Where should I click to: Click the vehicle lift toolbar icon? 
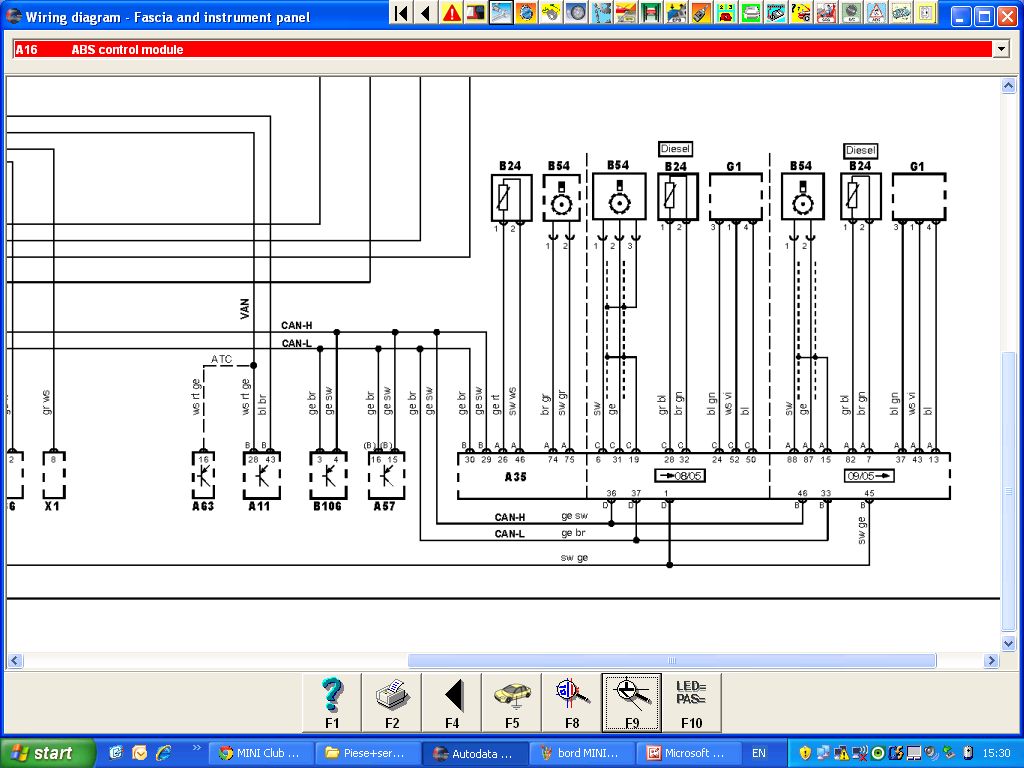(652, 13)
